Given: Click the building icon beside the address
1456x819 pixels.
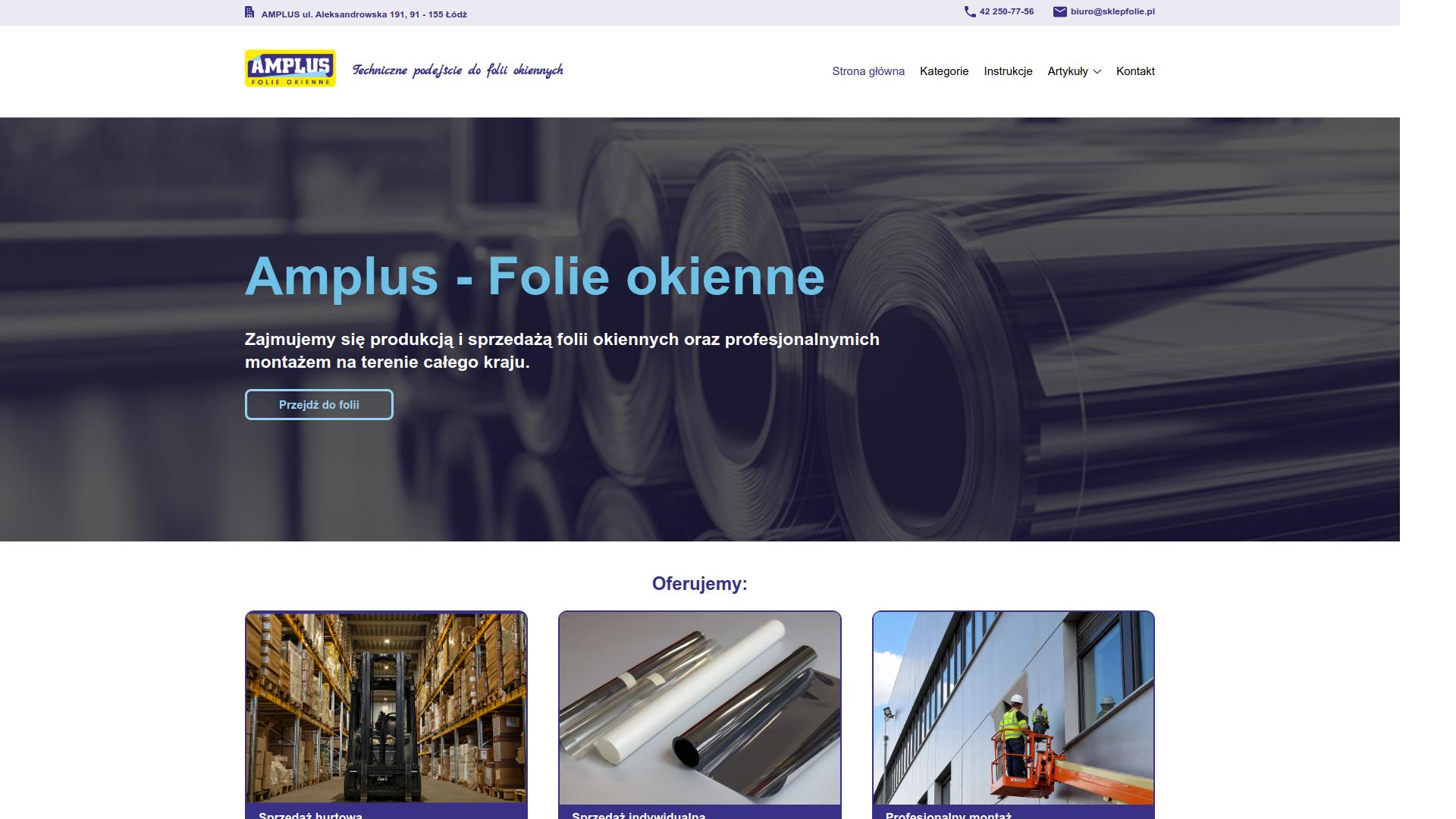Looking at the screenshot, I should tap(249, 12).
